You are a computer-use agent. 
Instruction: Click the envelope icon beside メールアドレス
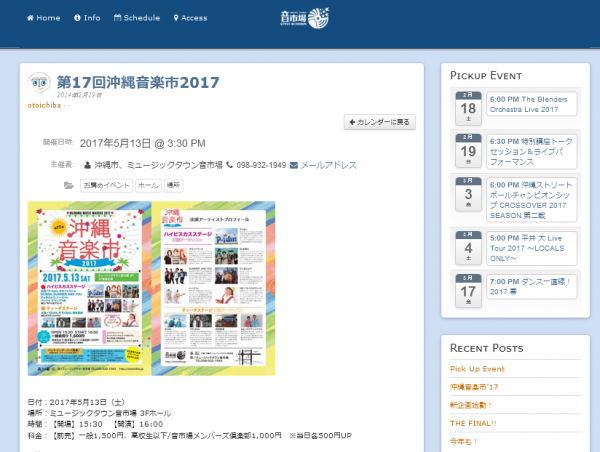pyautogui.click(x=294, y=165)
